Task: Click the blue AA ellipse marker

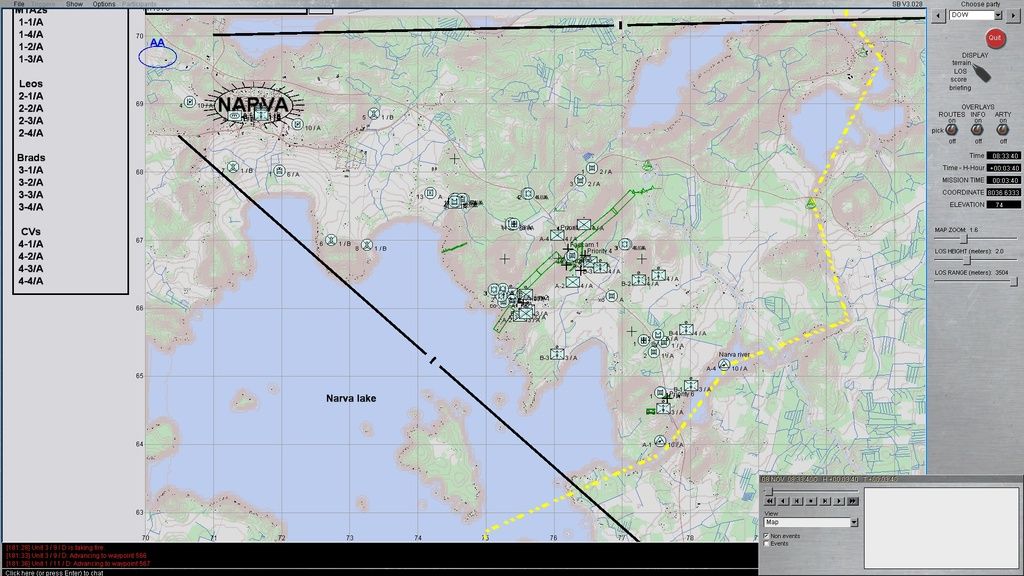Action: point(157,57)
